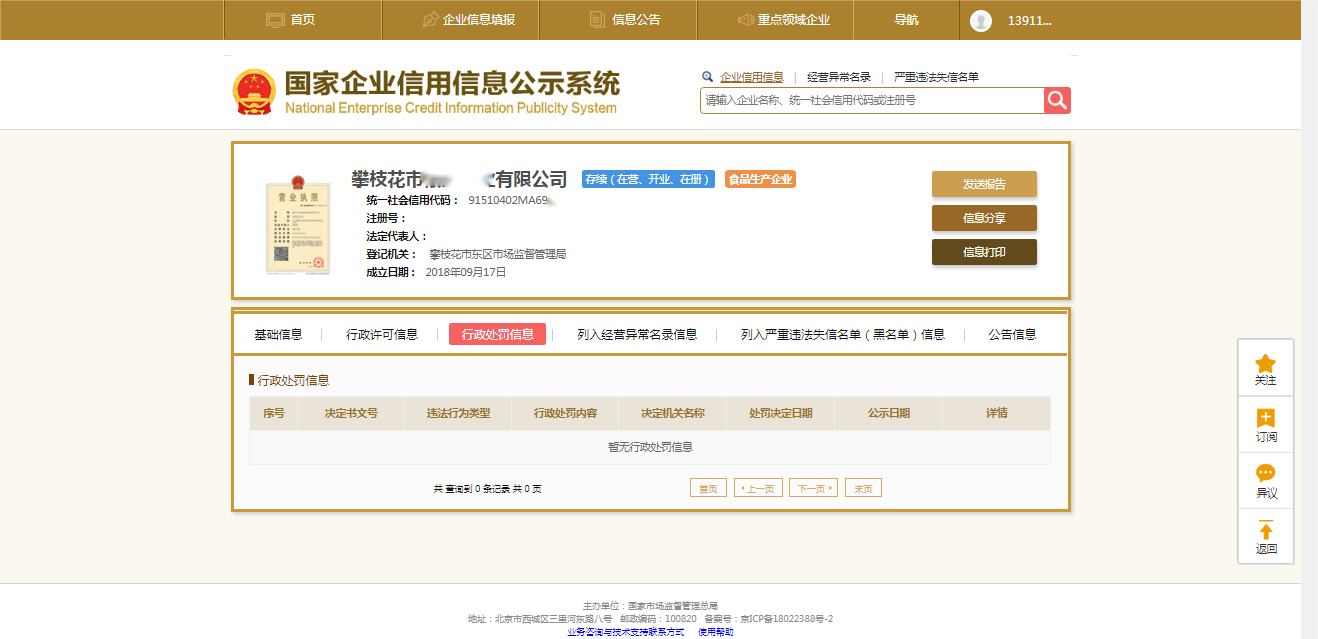Open 重点领域企业 in the top navigation
The width and height of the screenshot is (1318, 639).
[783, 20]
